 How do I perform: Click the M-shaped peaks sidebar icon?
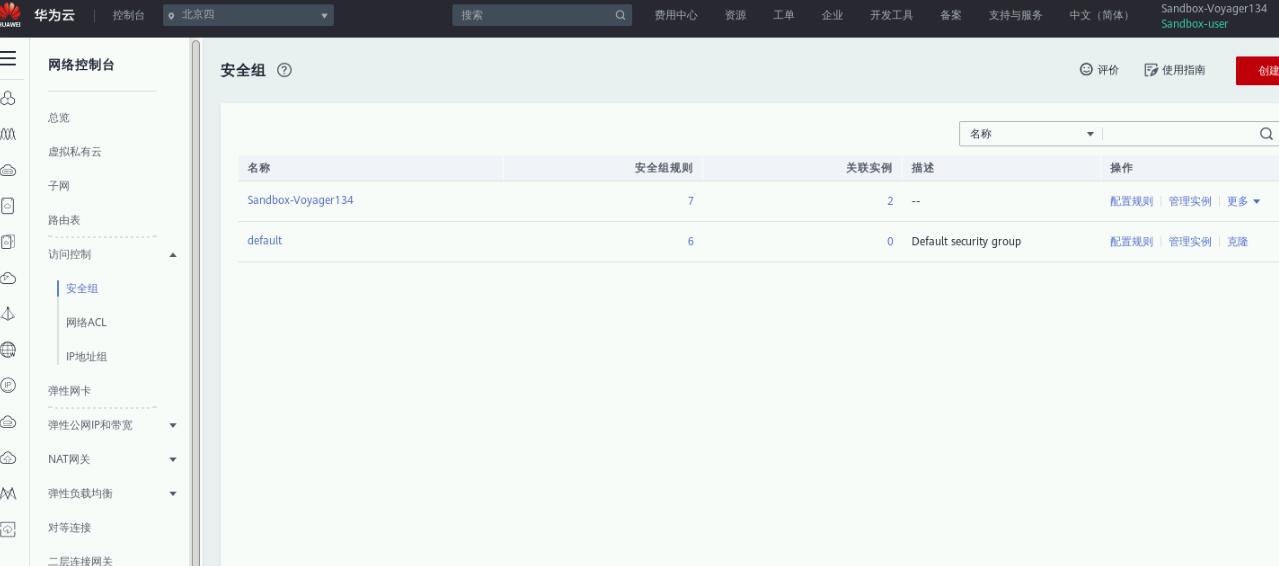coord(8,493)
